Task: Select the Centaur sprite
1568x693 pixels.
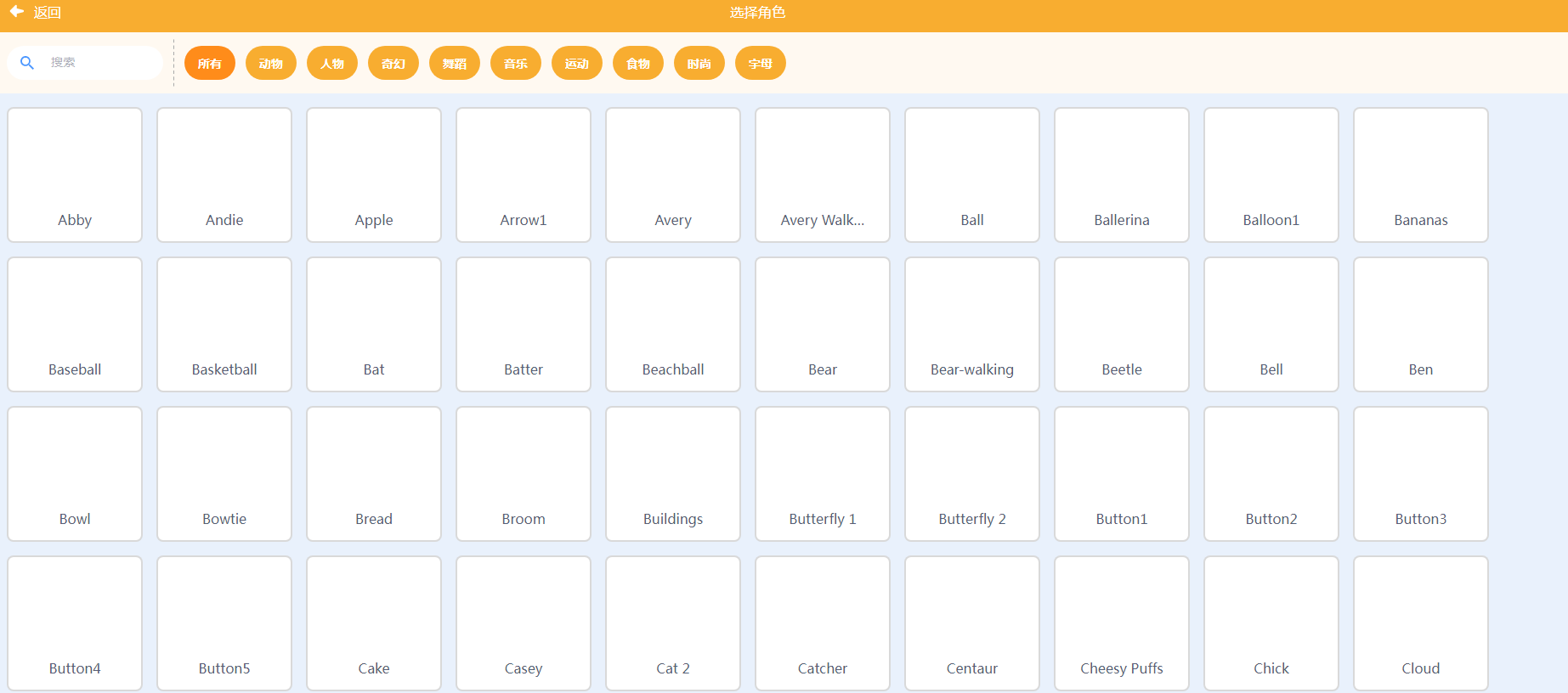Action: tap(972, 623)
